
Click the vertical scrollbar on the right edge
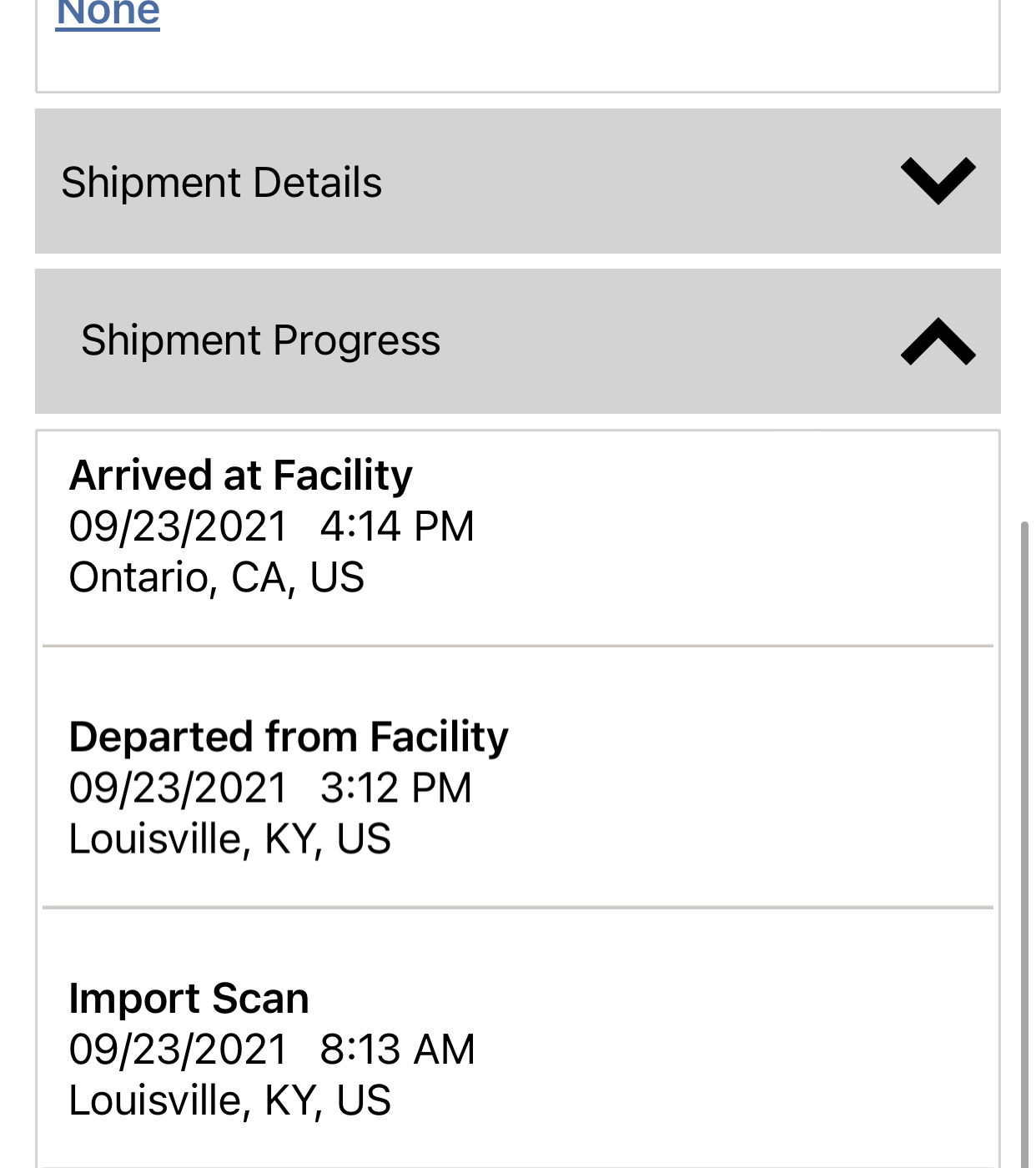click(x=1024, y=834)
